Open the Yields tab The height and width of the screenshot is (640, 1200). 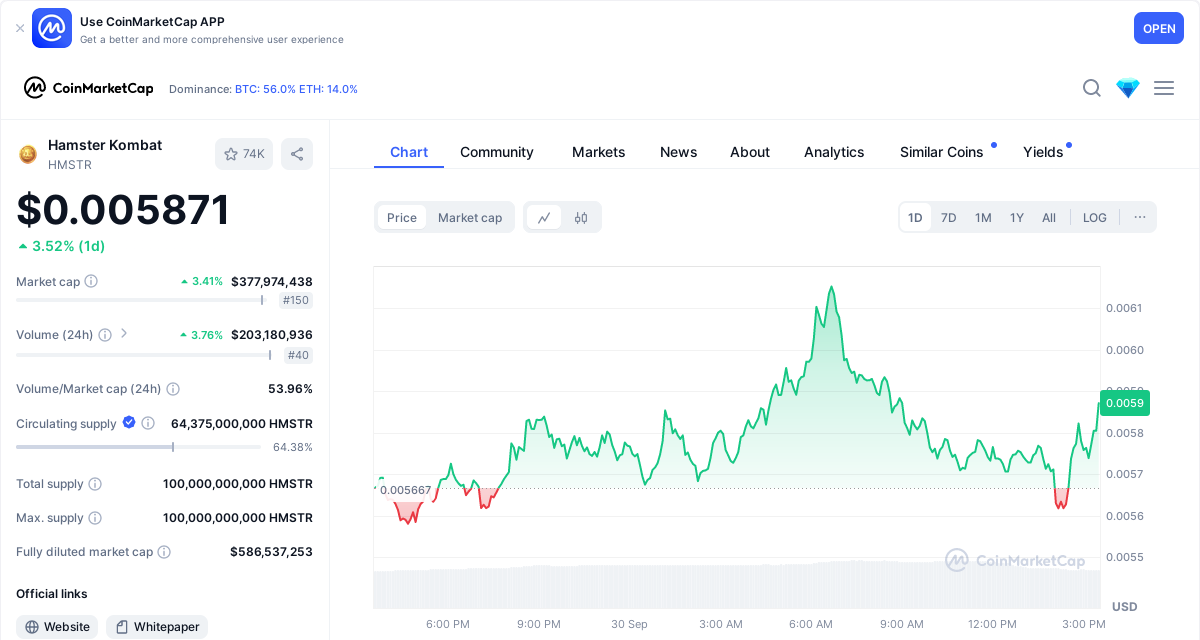pos(1043,152)
